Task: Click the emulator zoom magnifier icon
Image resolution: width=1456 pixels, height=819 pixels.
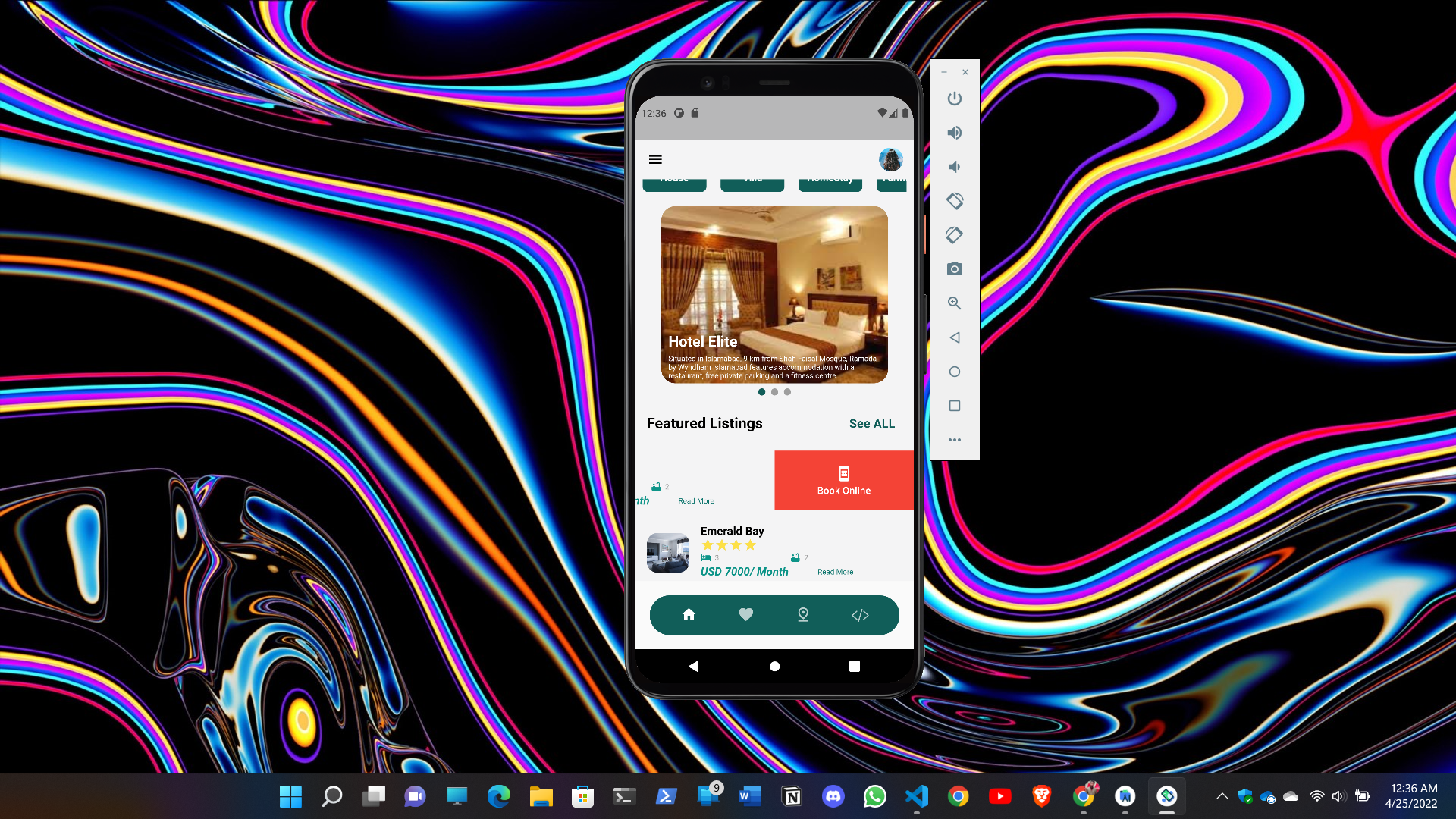Action: click(x=955, y=303)
